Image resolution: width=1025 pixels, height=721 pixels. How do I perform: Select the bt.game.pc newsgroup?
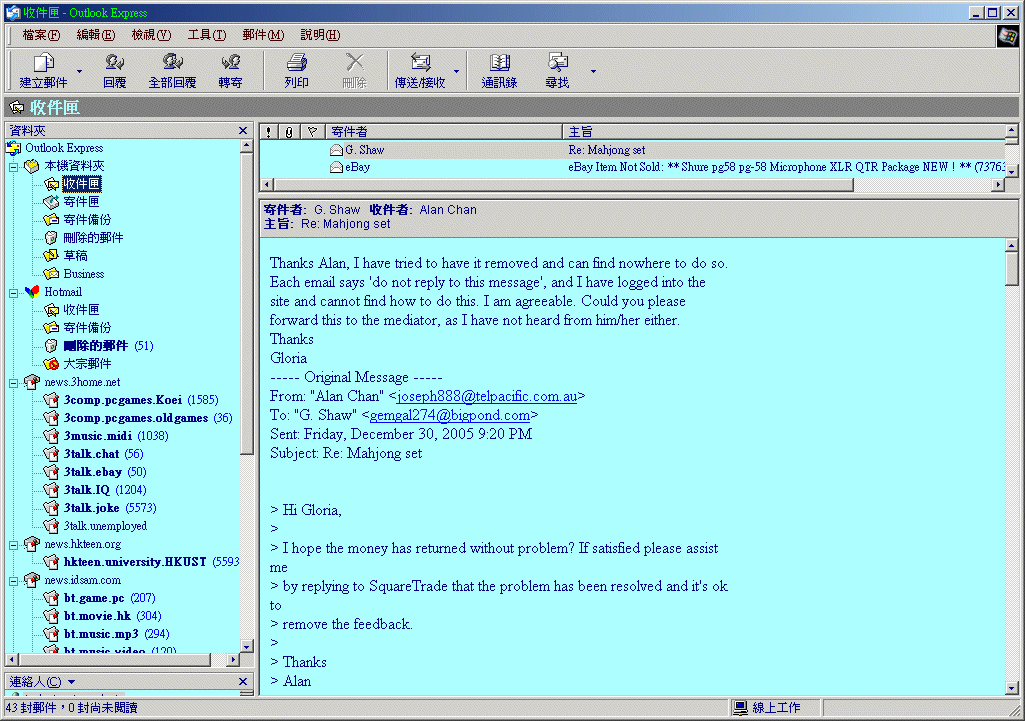pyautogui.click(x=94, y=598)
